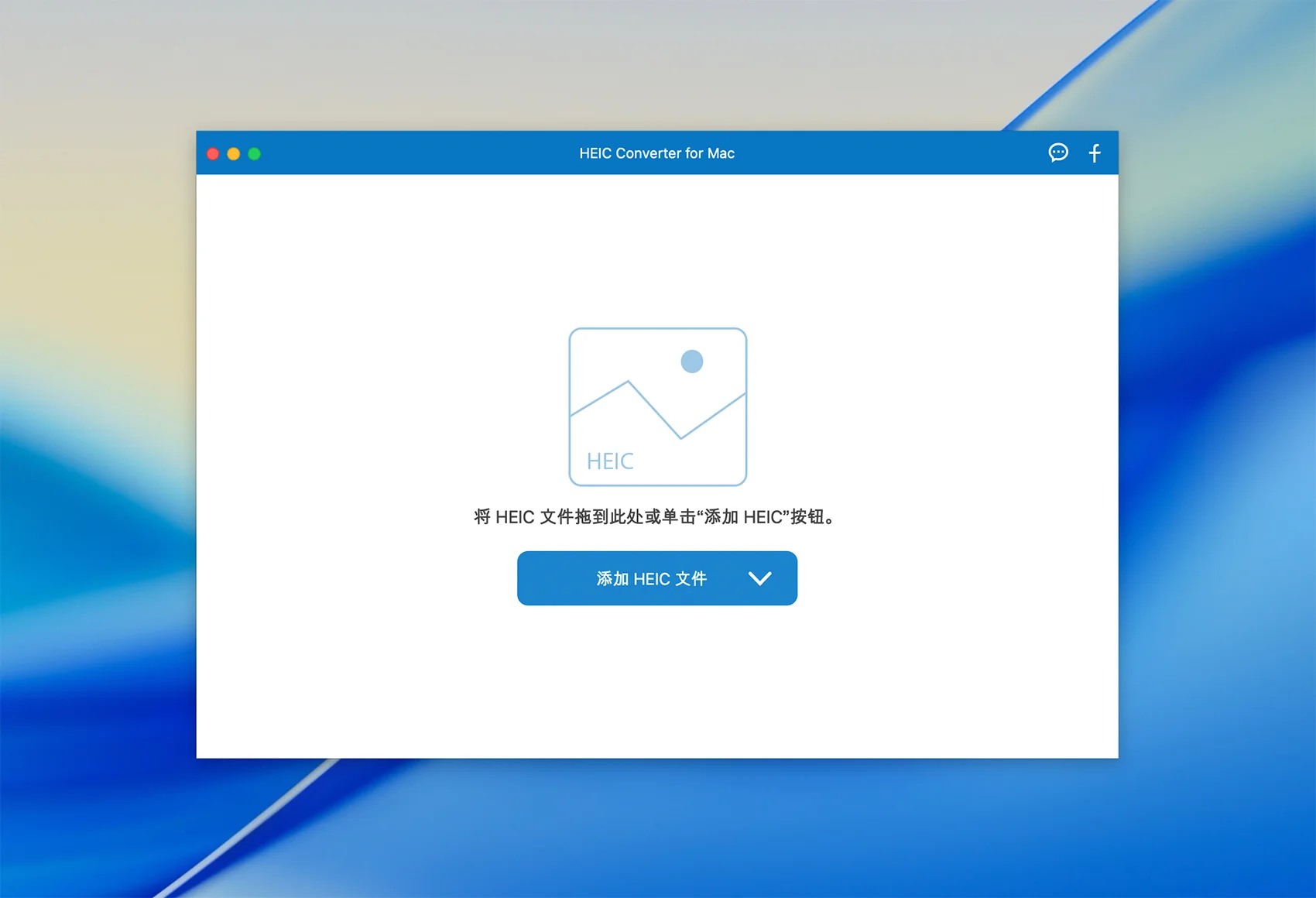Screen dimensions: 1316x898
Task: Click empty white area above HEIC placeholder
Action: 656,248
